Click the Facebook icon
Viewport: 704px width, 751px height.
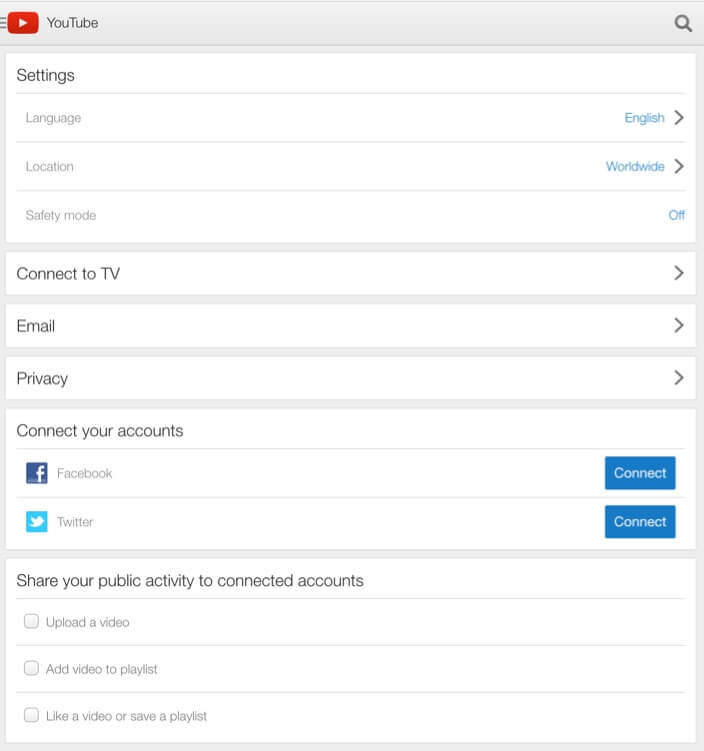(x=37, y=473)
